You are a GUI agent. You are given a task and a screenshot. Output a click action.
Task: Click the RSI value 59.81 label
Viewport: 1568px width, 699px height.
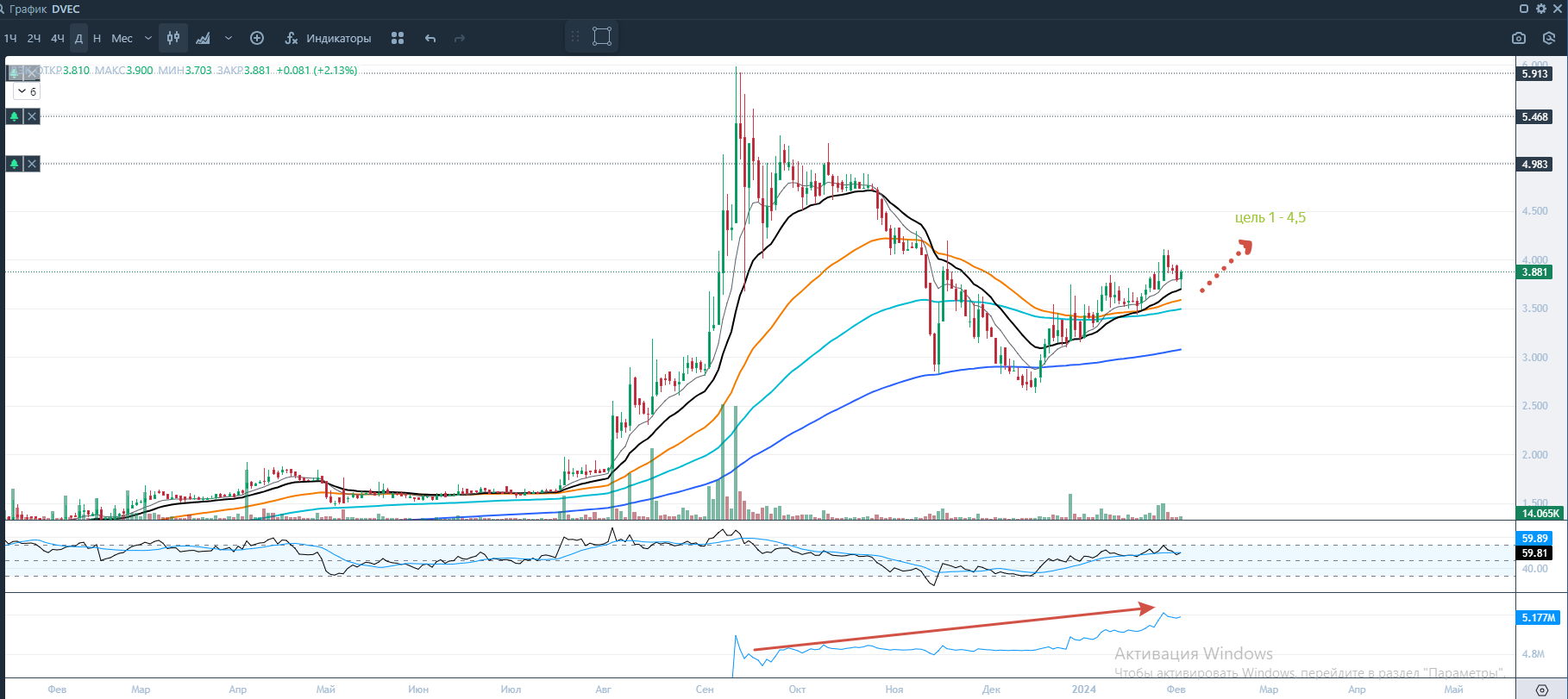tap(1534, 553)
